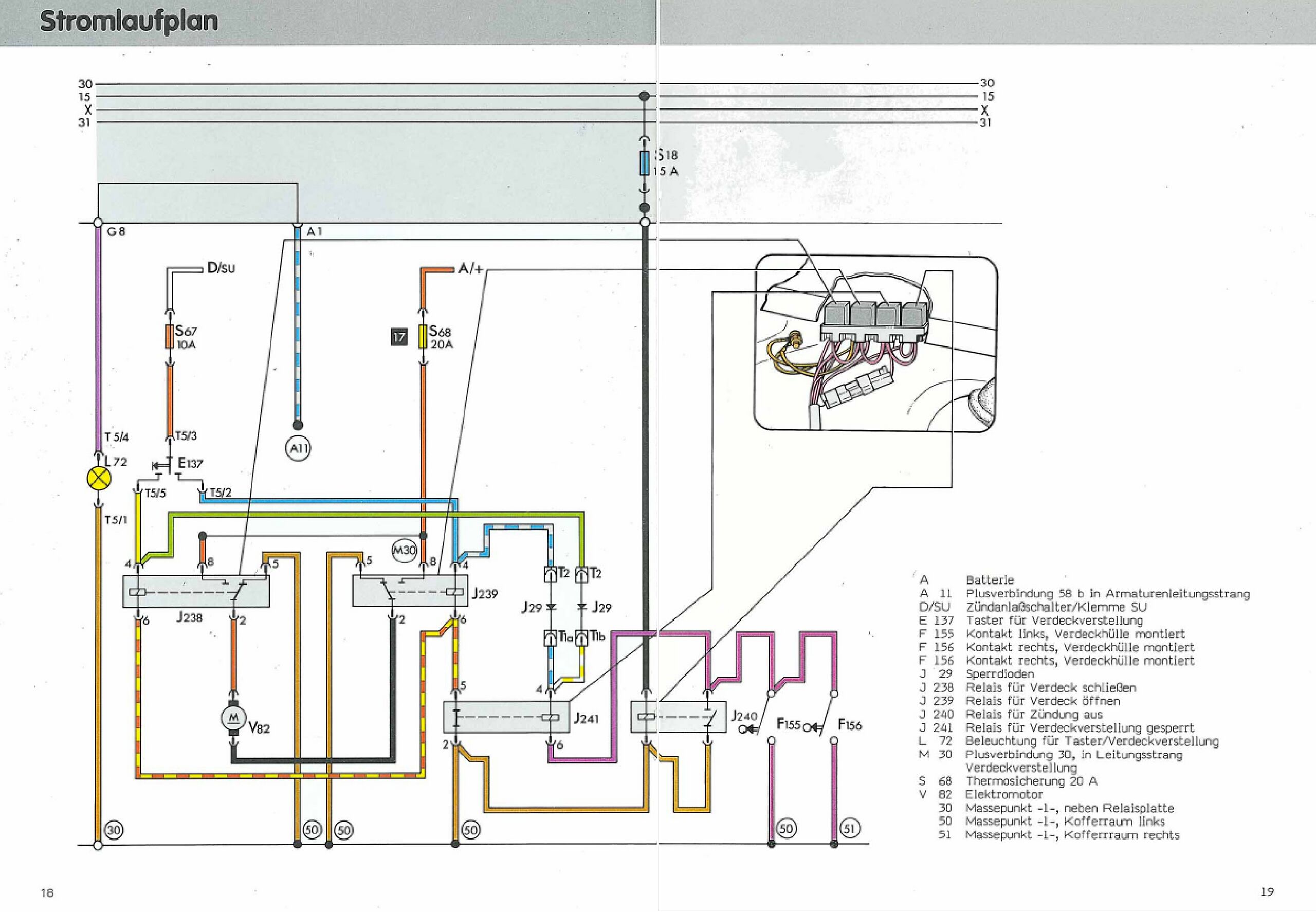Click the yellow L72 lamp symbol
The image size is (1316, 912).
click(x=98, y=478)
